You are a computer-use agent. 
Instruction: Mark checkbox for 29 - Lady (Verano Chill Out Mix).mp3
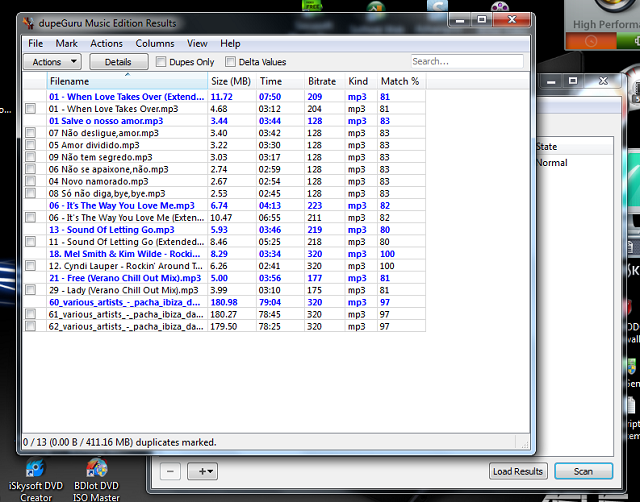coord(31,290)
